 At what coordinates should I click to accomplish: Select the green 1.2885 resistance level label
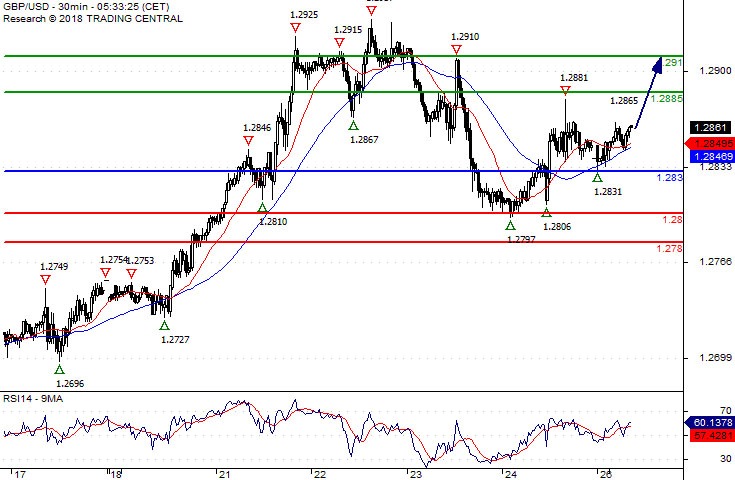pos(667,98)
